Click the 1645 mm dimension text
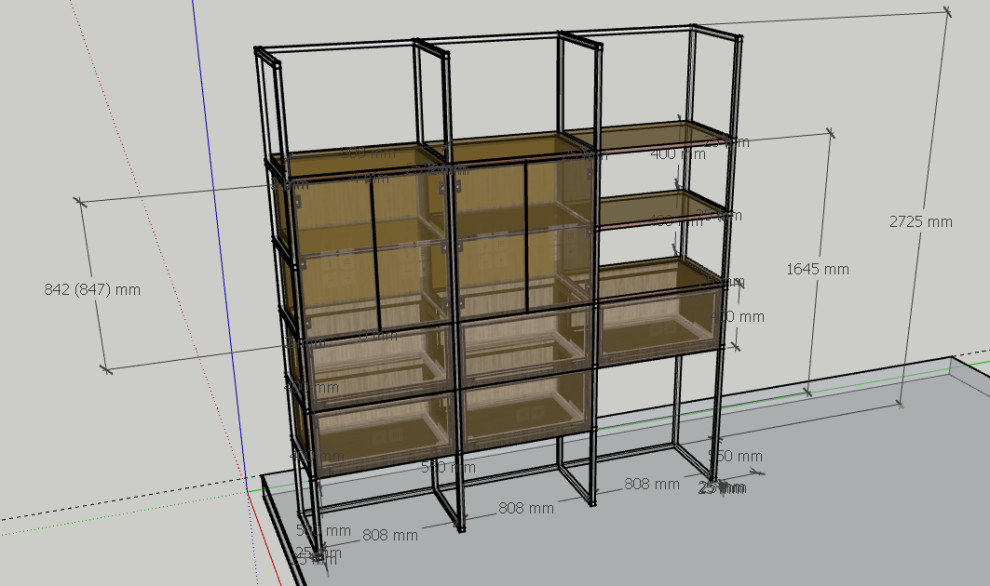990x586 pixels. click(817, 269)
